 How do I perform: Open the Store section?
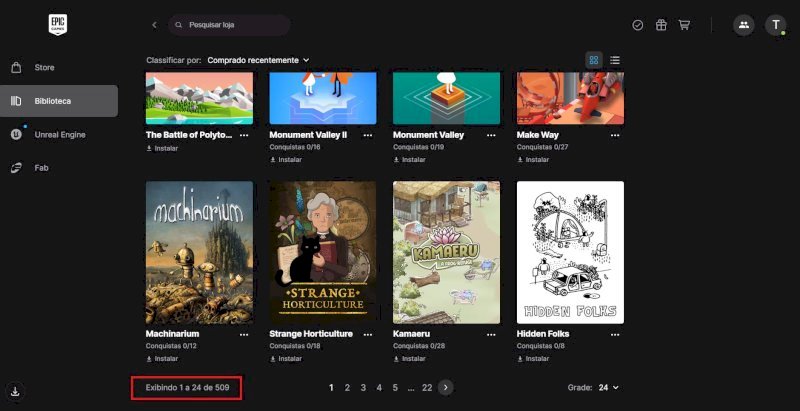59,67
